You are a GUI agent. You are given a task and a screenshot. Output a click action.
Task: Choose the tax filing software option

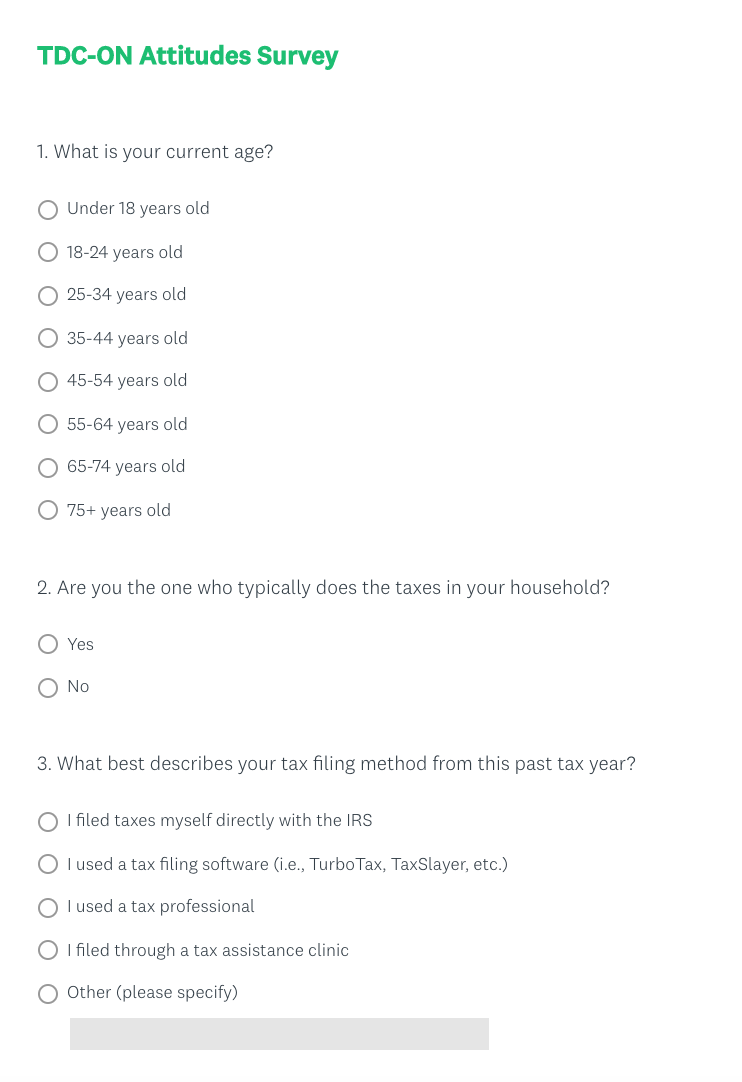(48, 864)
